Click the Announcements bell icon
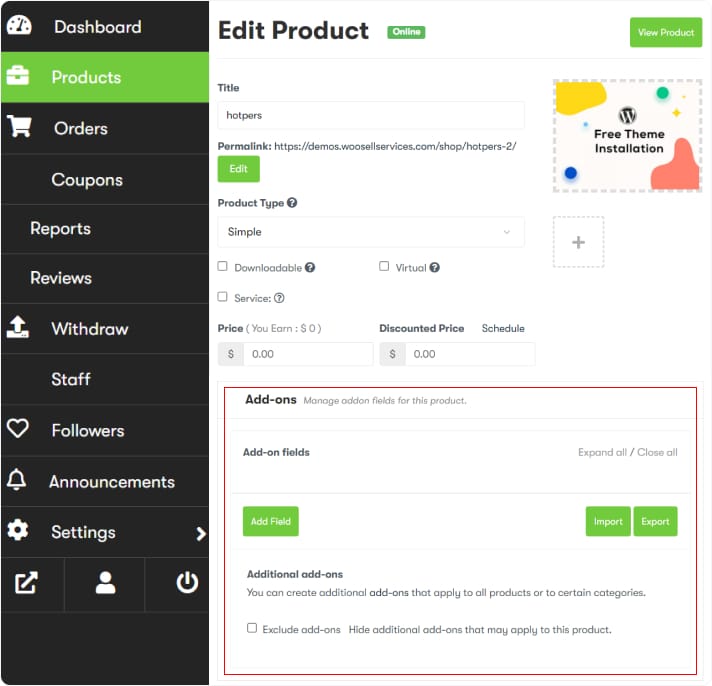 click(17, 481)
